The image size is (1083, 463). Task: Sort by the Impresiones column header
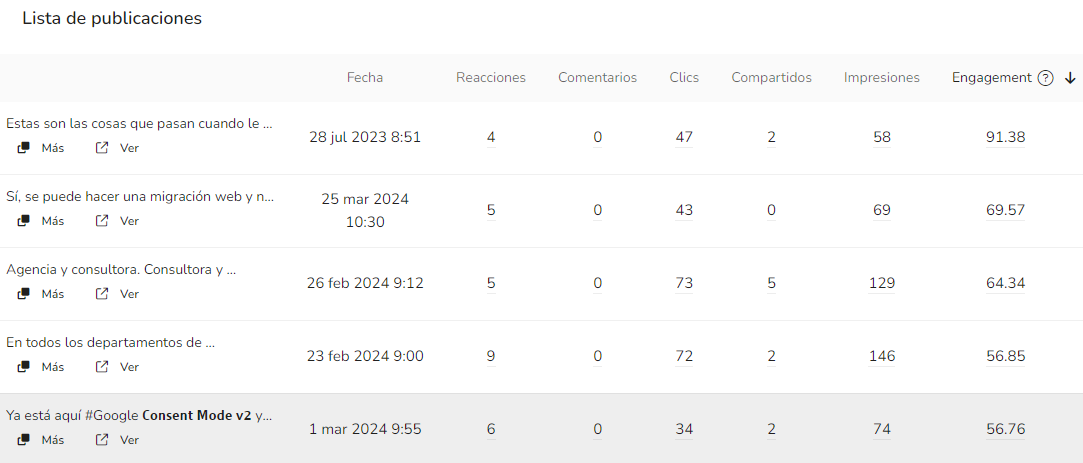[881, 78]
